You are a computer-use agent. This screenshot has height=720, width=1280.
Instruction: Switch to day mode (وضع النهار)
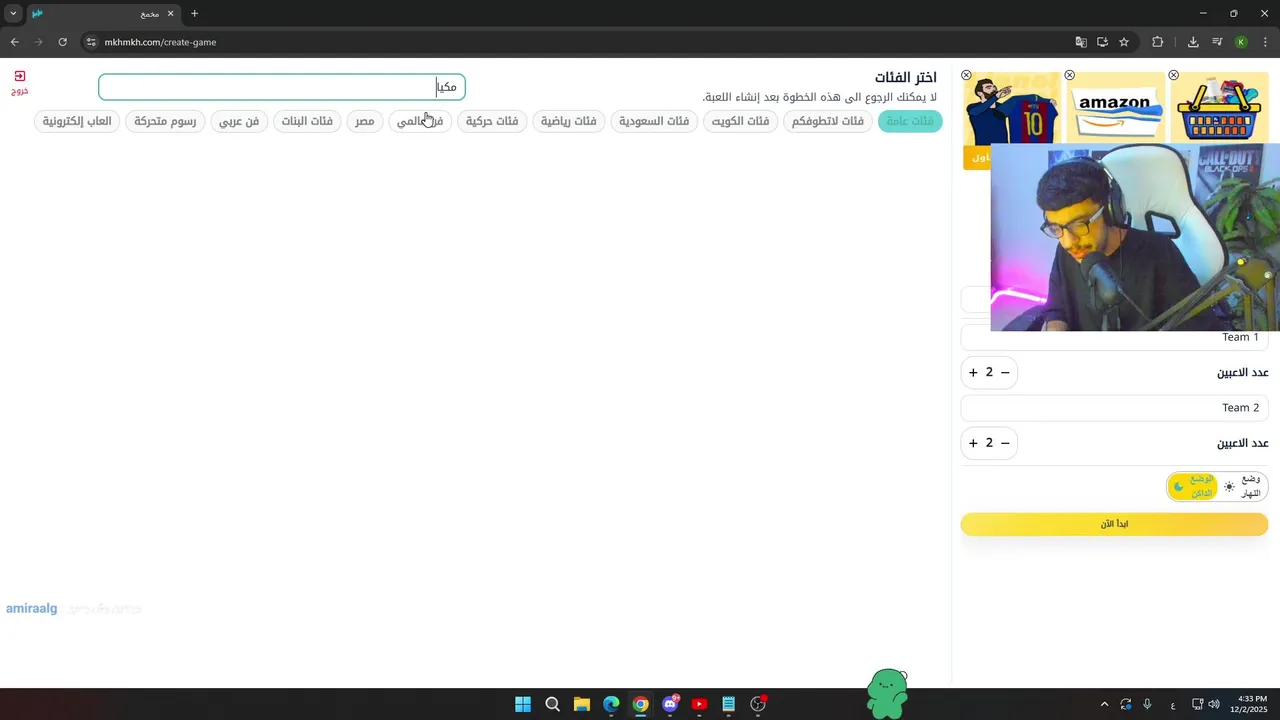pyautogui.click(x=1243, y=487)
